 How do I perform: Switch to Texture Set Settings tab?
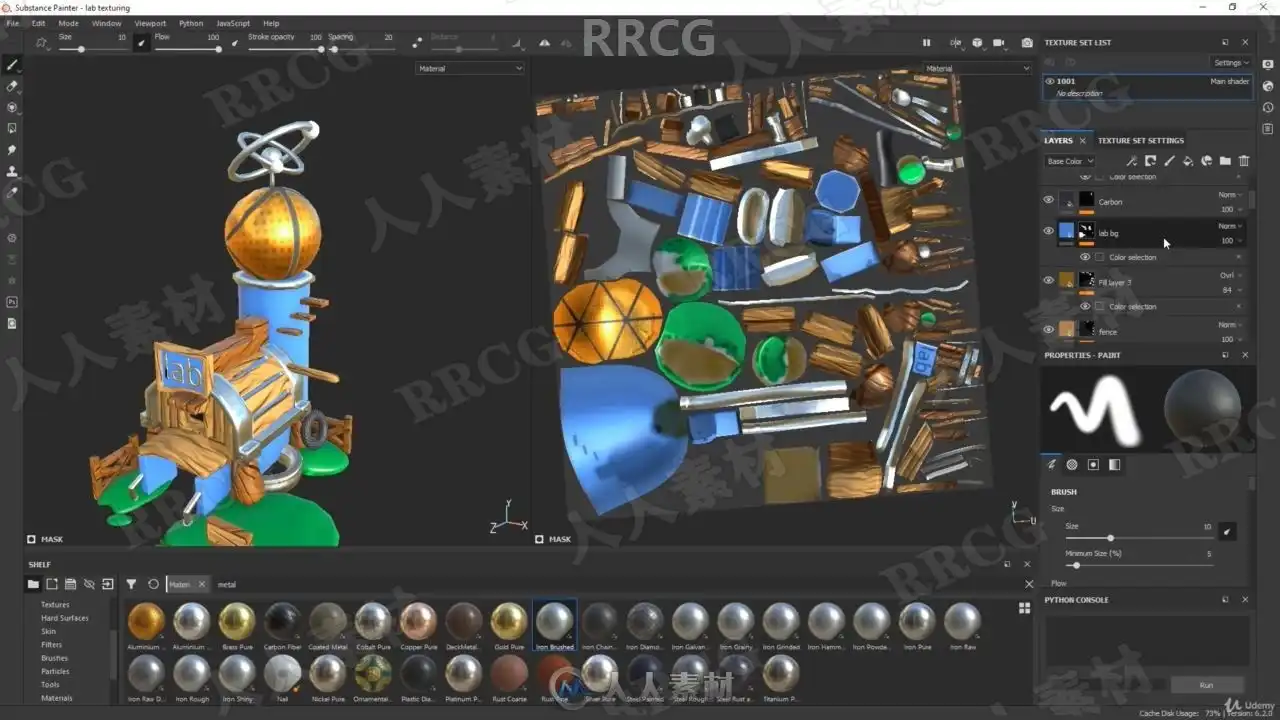pos(1141,140)
